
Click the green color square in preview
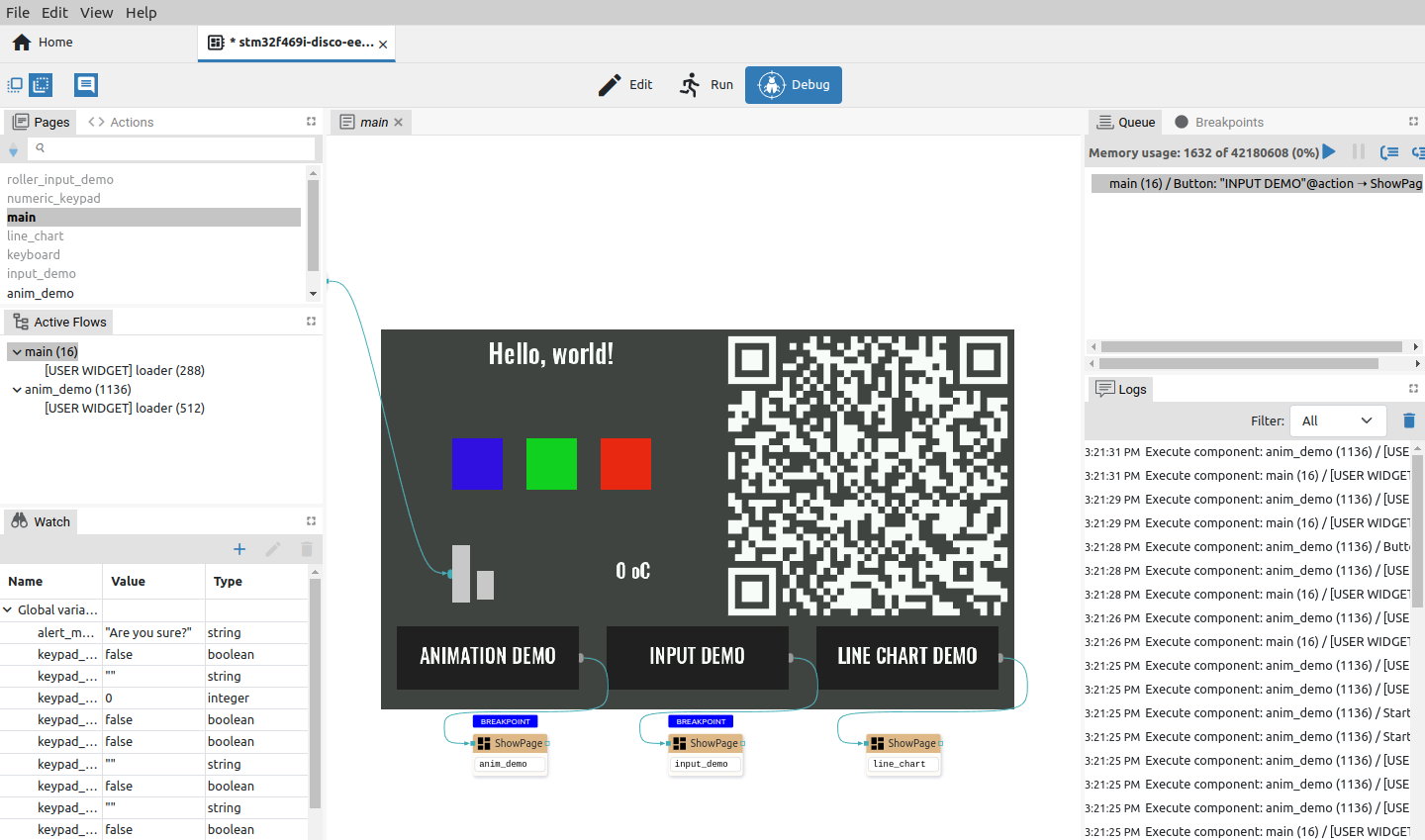click(551, 464)
